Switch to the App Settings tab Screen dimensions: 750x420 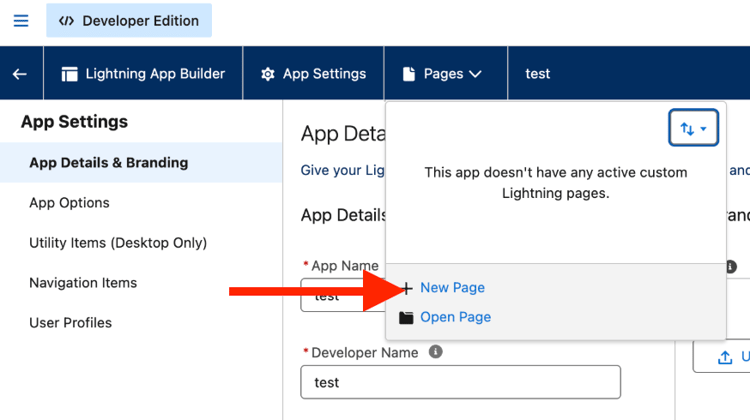[314, 74]
